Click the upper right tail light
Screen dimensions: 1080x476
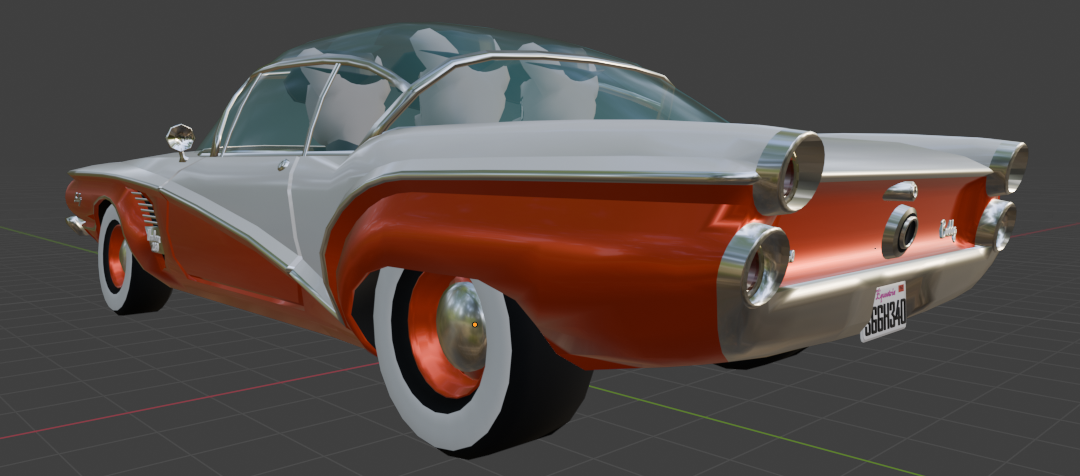[x=1010, y=167]
